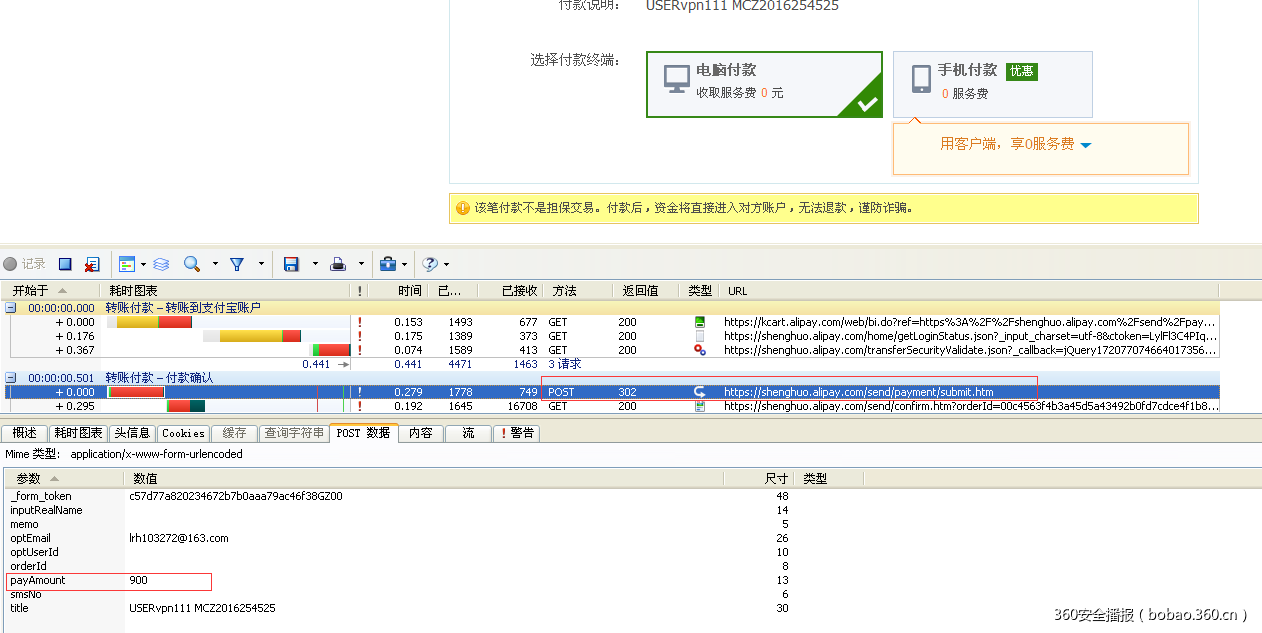Screen dimensions: 1262x633
Task: Collapse the 转账付款 – 付款确认 group
Action: (10, 377)
